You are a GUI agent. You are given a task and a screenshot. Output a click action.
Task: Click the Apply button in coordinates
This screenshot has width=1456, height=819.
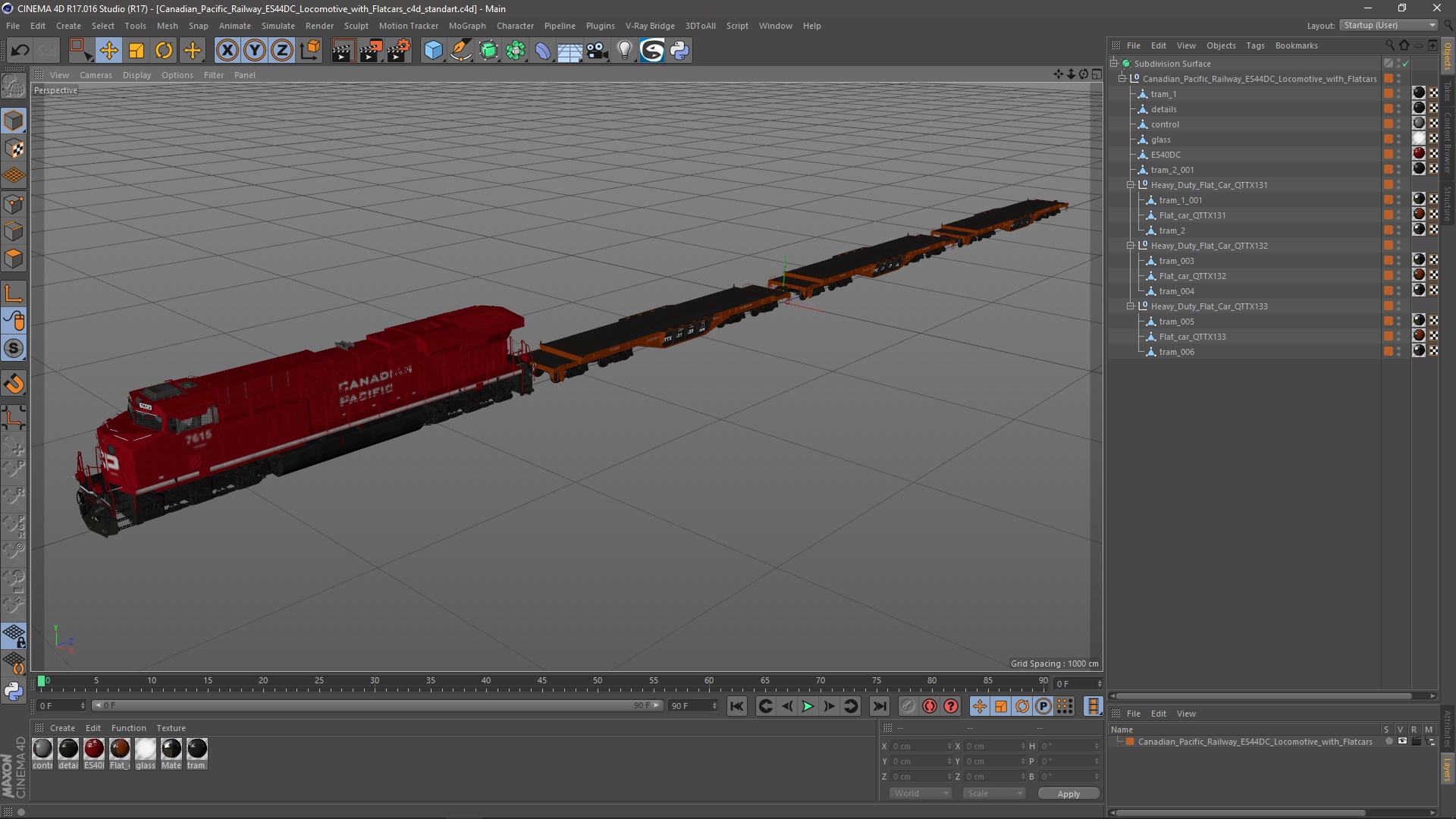(x=1068, y=793)
